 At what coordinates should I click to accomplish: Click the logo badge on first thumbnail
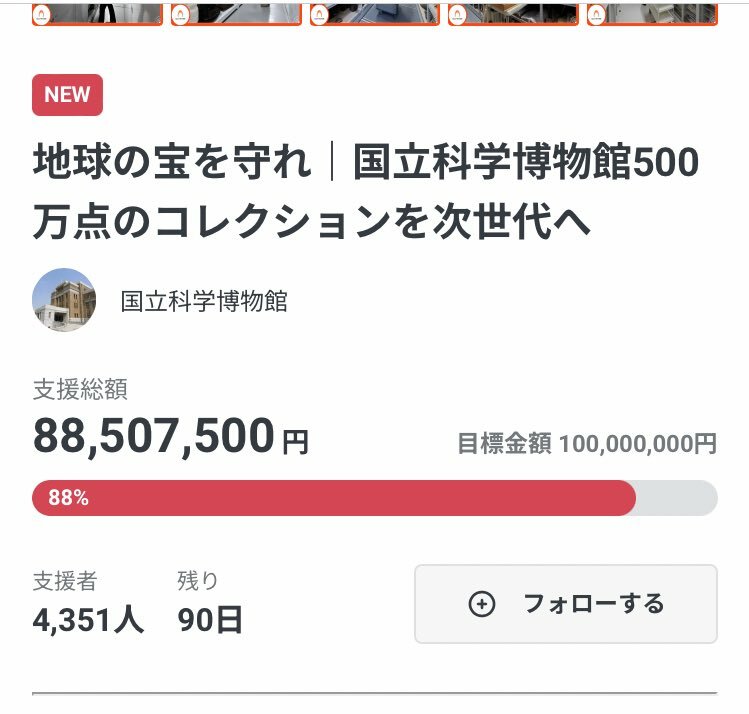pyautogui.click(x=43, y=15)
